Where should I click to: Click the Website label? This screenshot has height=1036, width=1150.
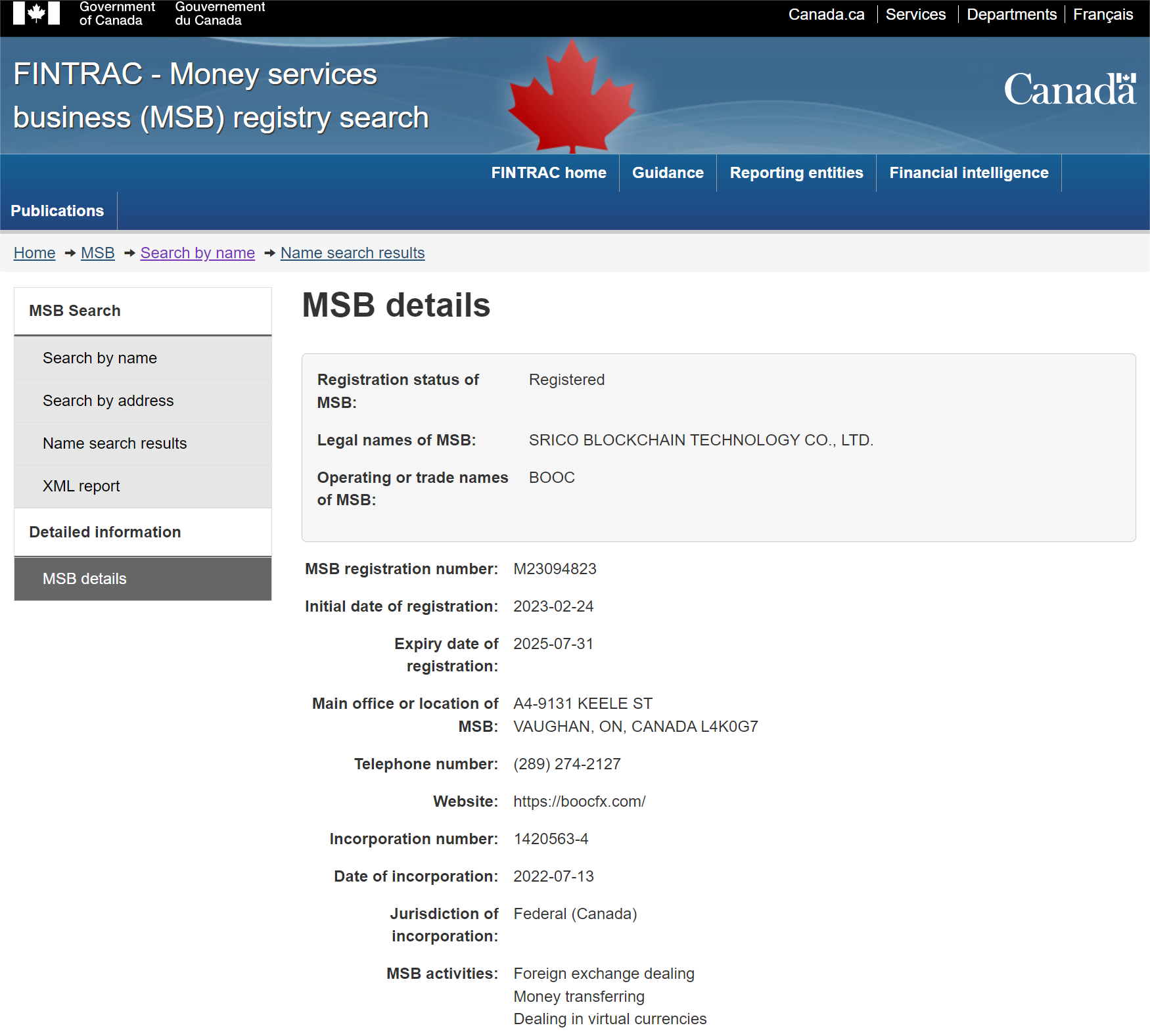[x=466, y=801]
